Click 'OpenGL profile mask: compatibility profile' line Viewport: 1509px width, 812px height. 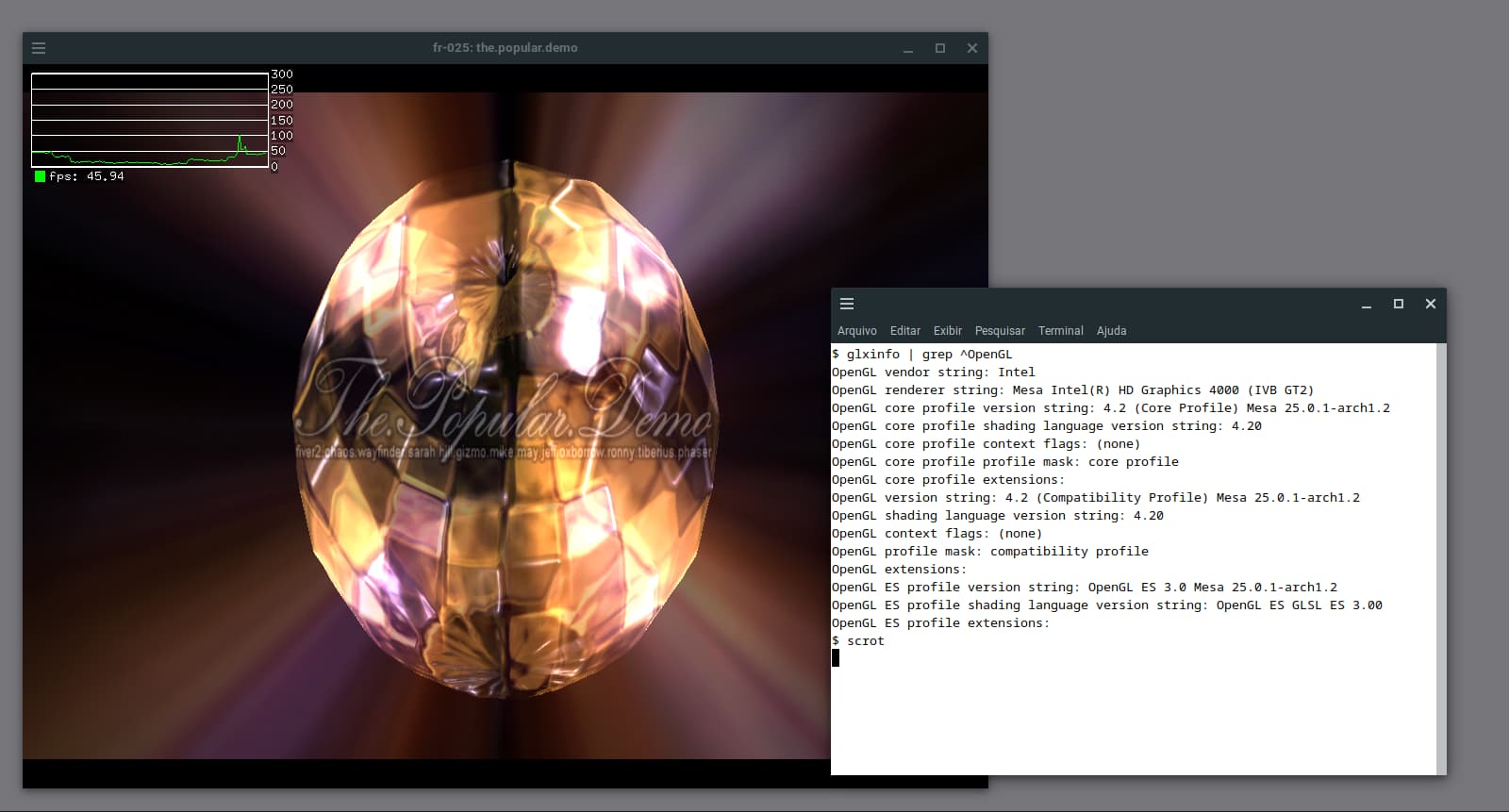(989, 552)
